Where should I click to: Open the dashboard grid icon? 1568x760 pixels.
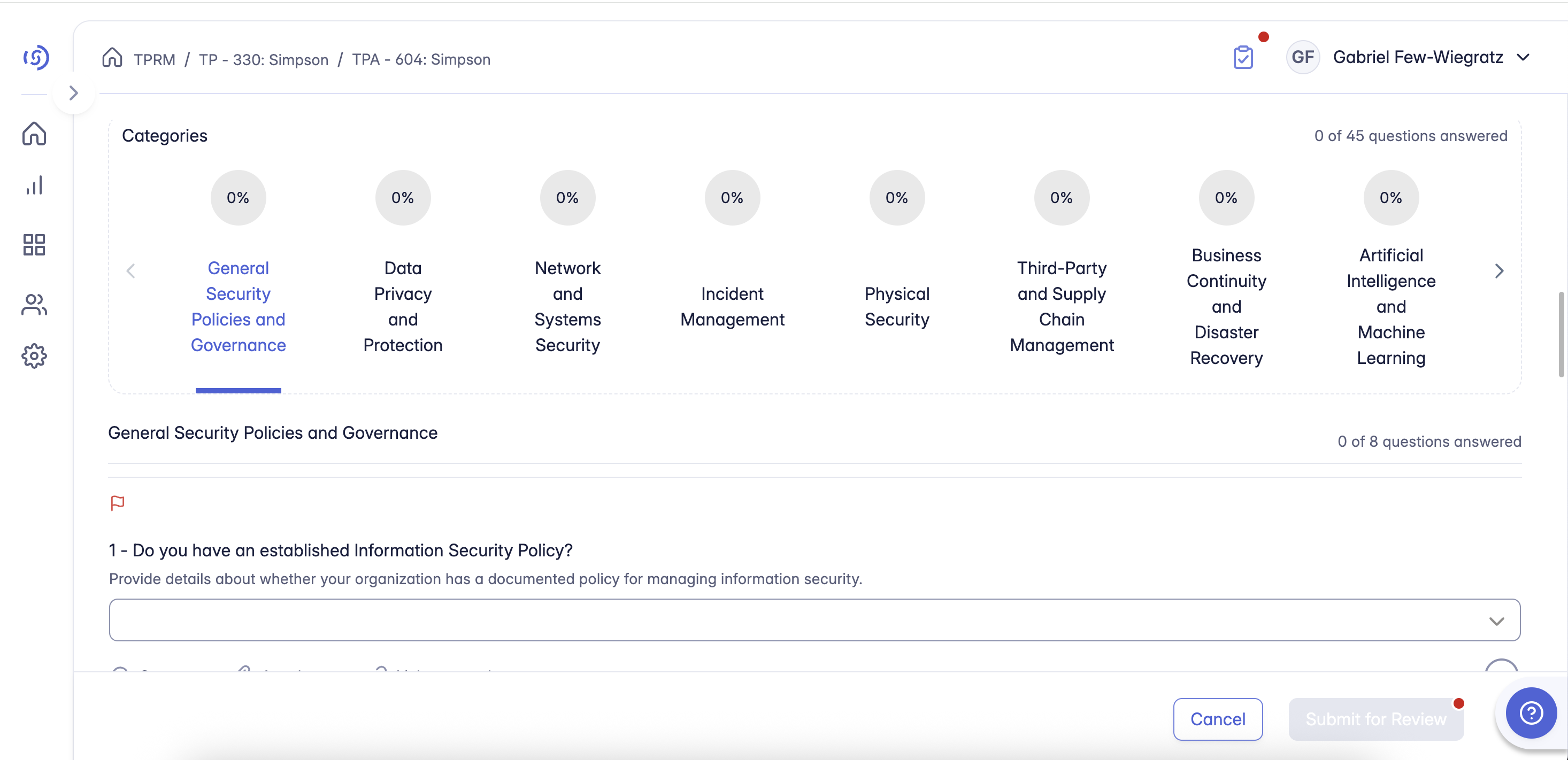(x=34, y=245)
